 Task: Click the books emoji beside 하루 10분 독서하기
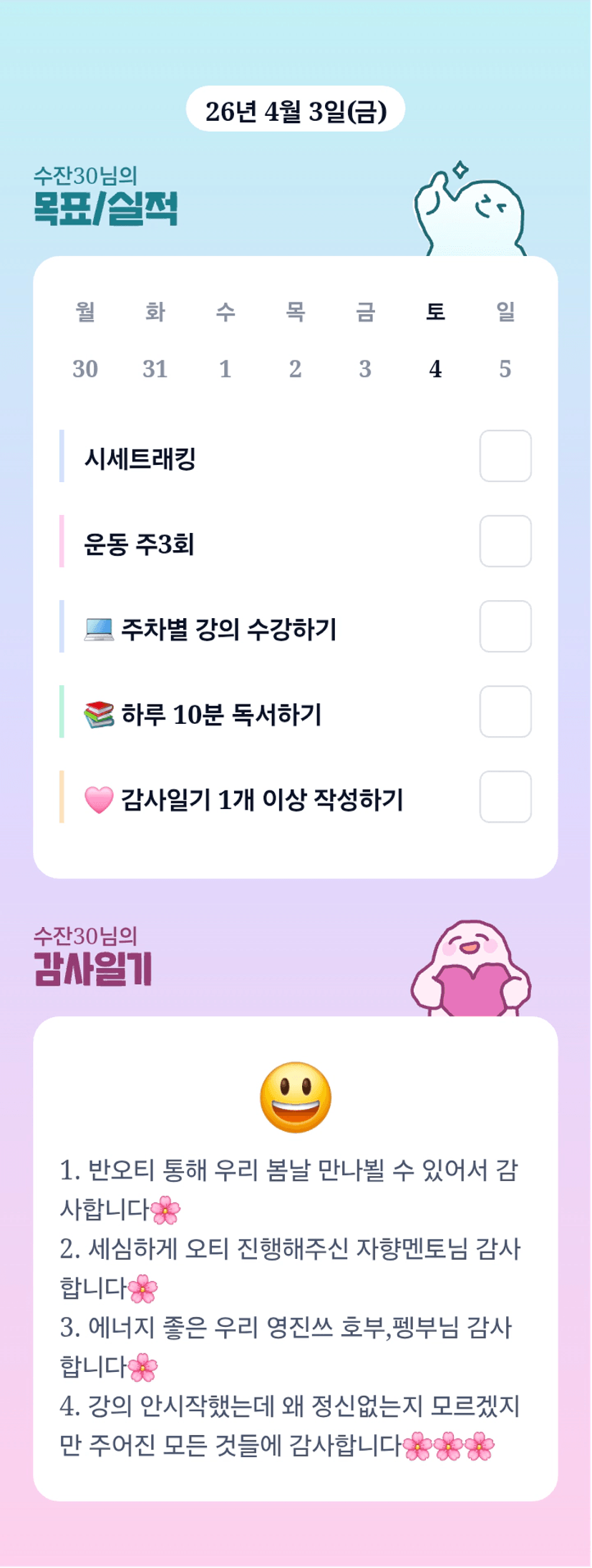(x=99, y=715)
